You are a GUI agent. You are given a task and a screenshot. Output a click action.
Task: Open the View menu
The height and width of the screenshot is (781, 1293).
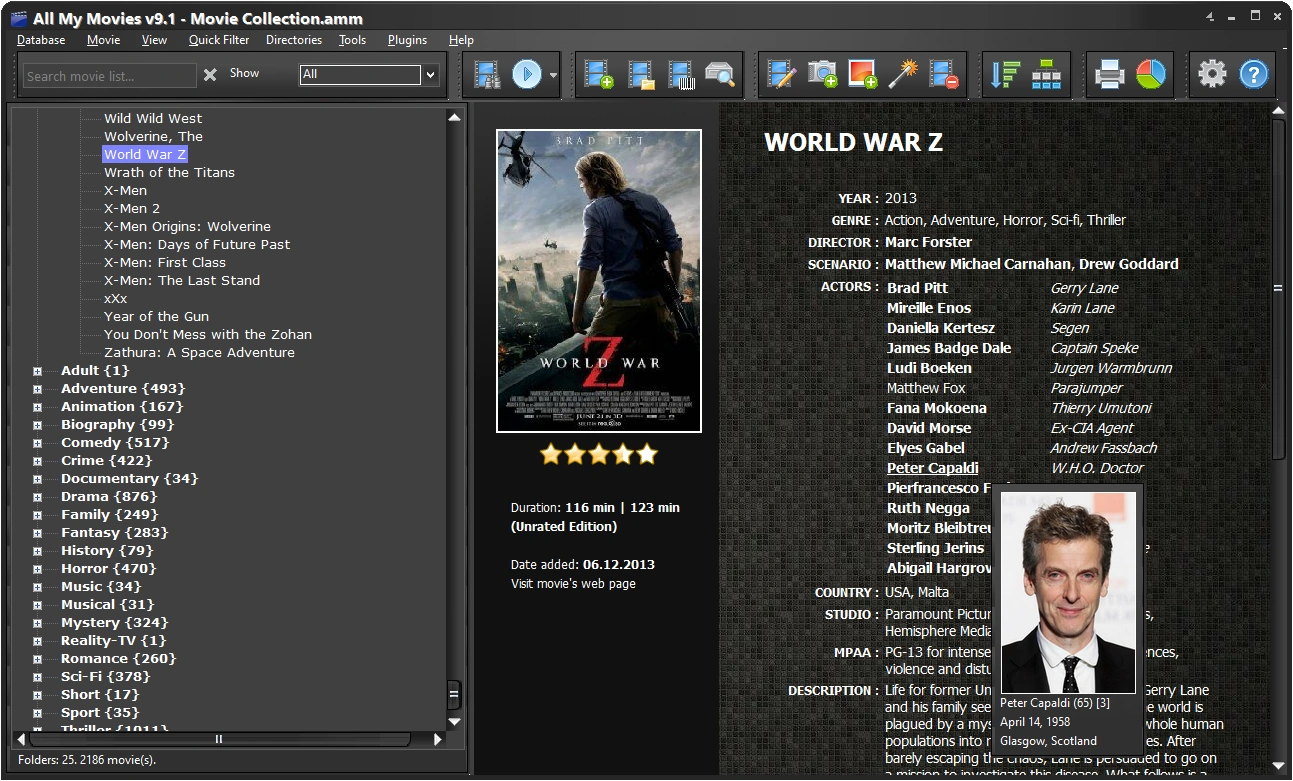pyautogui.click(x=154, y=40)
